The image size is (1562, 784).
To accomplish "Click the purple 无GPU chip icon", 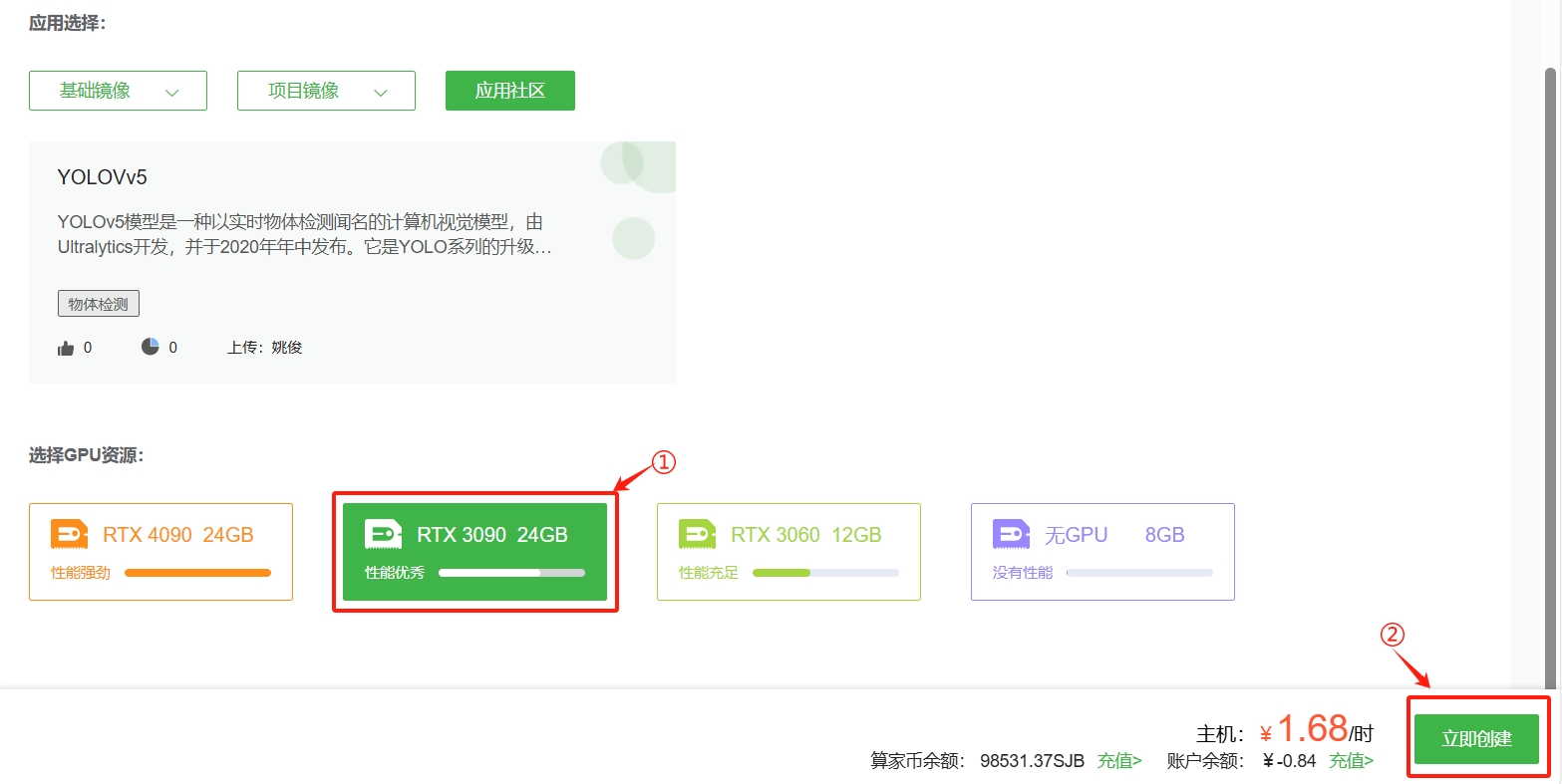I will click(1012, 534).
